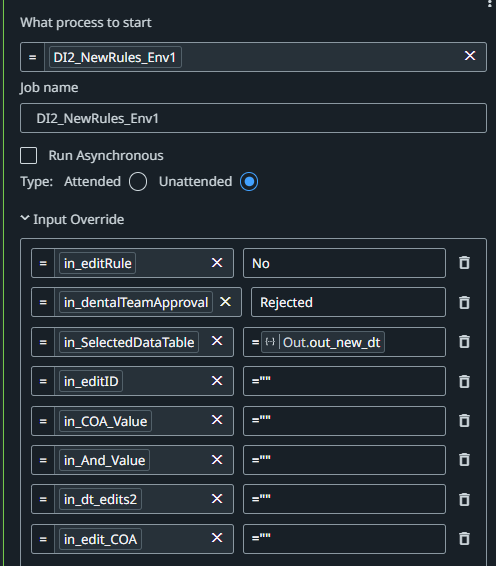This screenshot has height=566, width=496.
Task: Delete the in_dentalTeamApproval override row
Action: pos(464,302)
